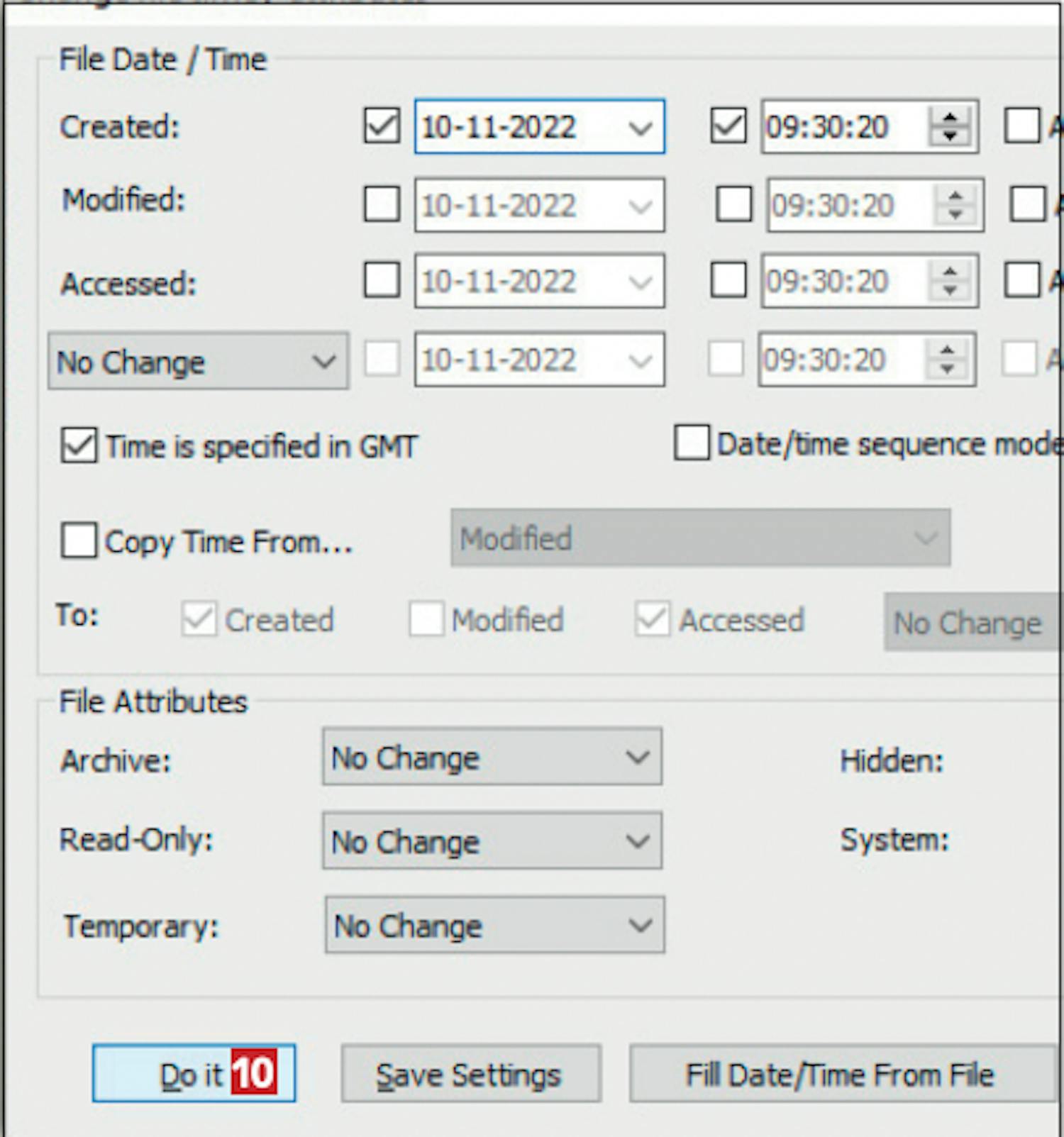Click the Save Settings button
Image resolution: width=1064 pixels, height=1137 pixels.
[x=471, y=1074]
